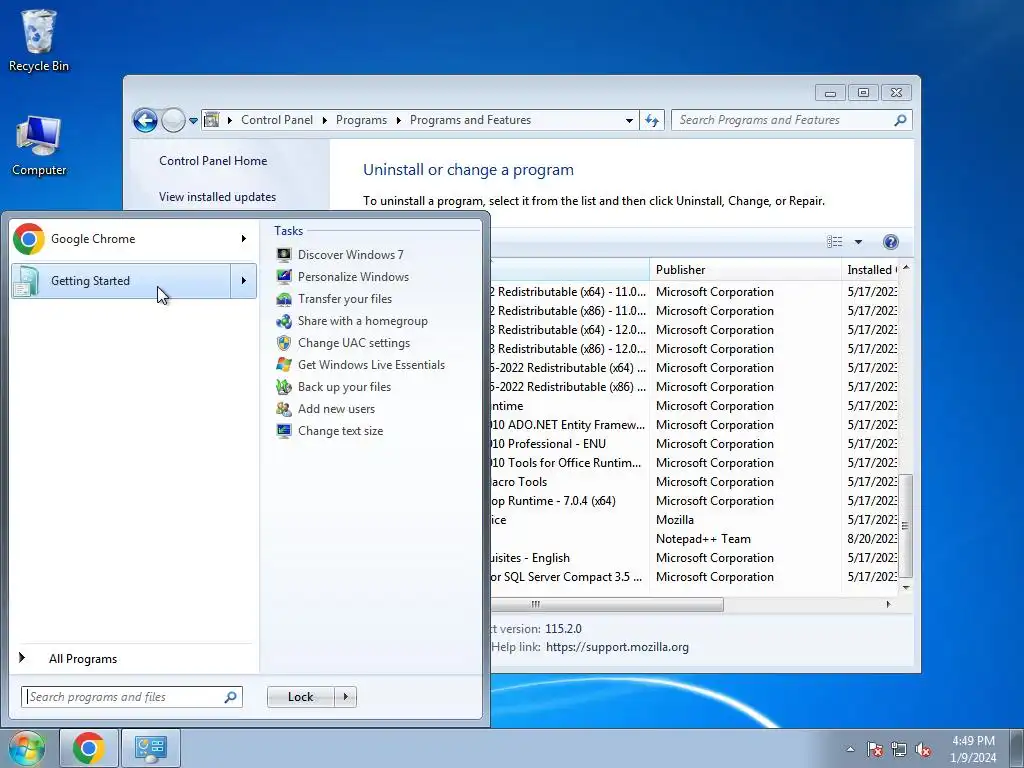Click Programs in the breadcrumb path

[361, 120]
